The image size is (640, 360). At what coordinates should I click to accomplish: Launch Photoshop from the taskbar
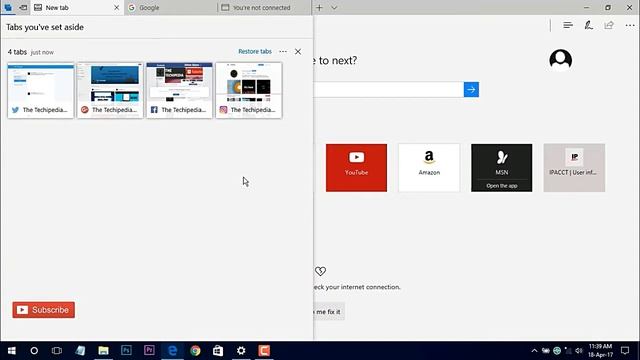pyautogui.click(x=126, y=351)
